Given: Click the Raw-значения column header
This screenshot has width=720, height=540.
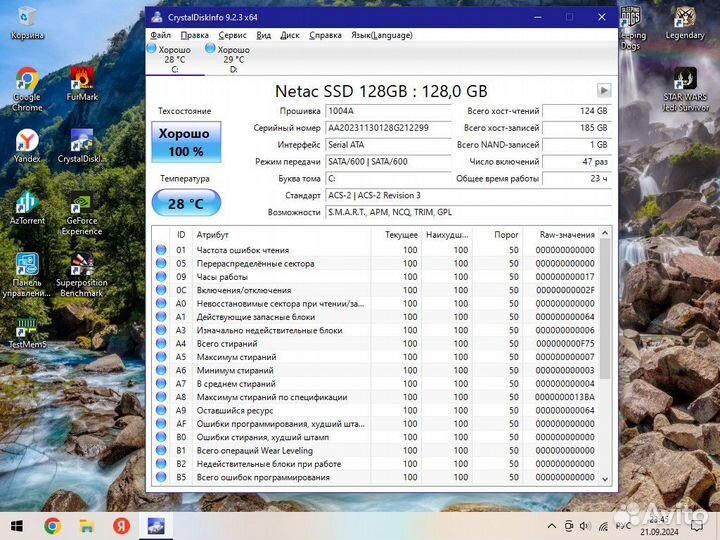Looking at the screenshot, I should click(x=561, y=235).
